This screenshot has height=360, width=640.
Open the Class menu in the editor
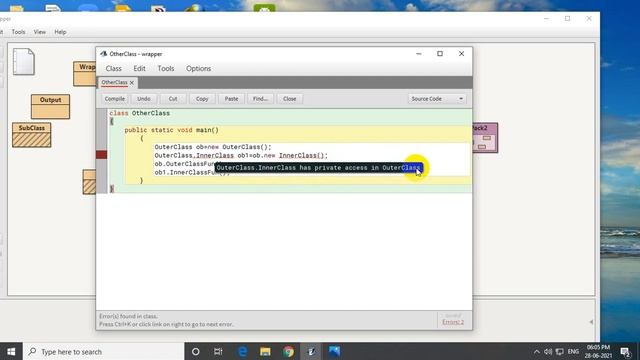pyautogui.click(x=113, y=69)
